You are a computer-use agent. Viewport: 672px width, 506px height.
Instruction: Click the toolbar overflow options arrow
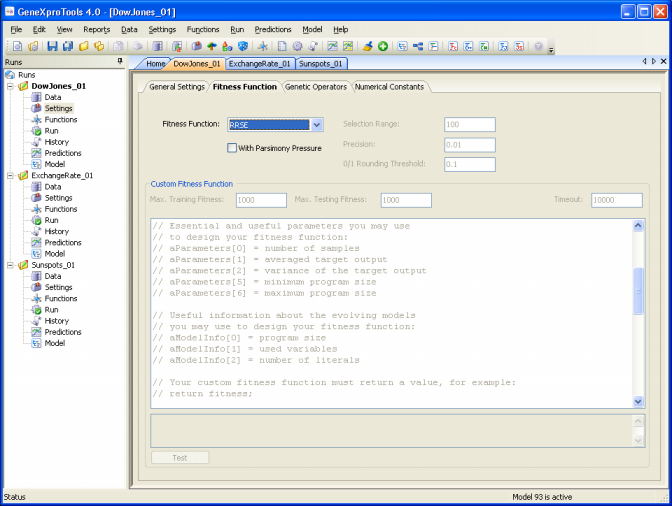tap(551, 50)
